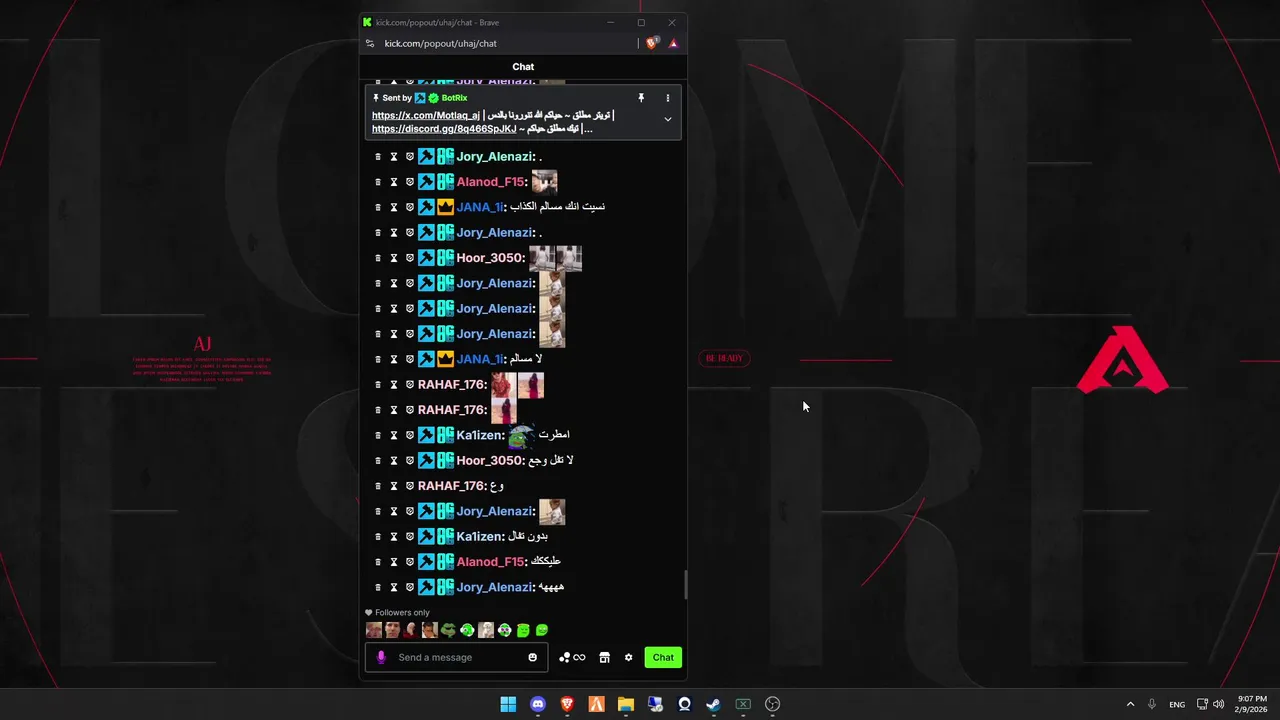The image size is (1280, 720).
Task: Click the chat scrollbar thumb
Action: pyautogui.click(x=685, y=585)
